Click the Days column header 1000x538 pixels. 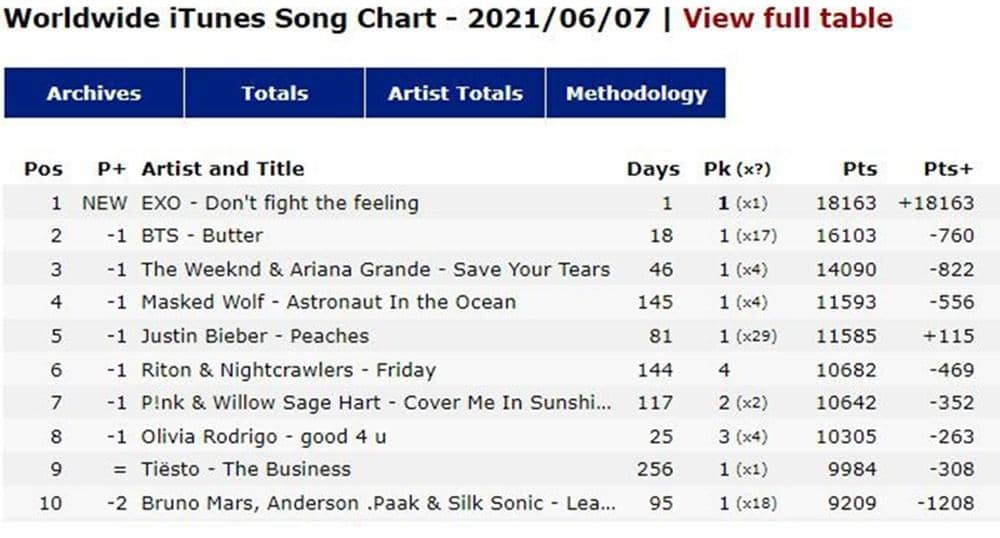[653, 169]
